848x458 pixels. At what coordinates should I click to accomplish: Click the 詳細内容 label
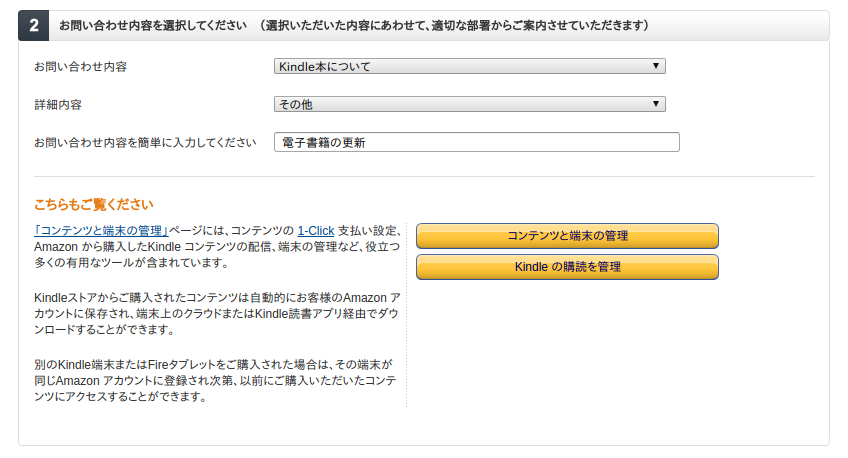58,104
